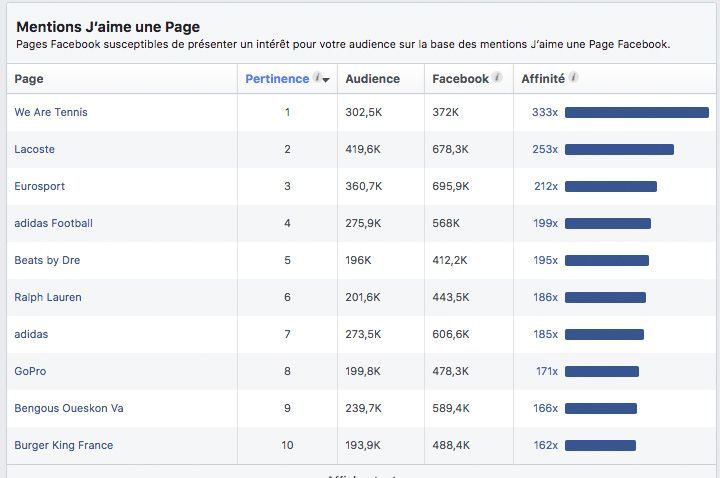Sort table by Pertinence column
The image size is (720, 478).
[277, 79]
